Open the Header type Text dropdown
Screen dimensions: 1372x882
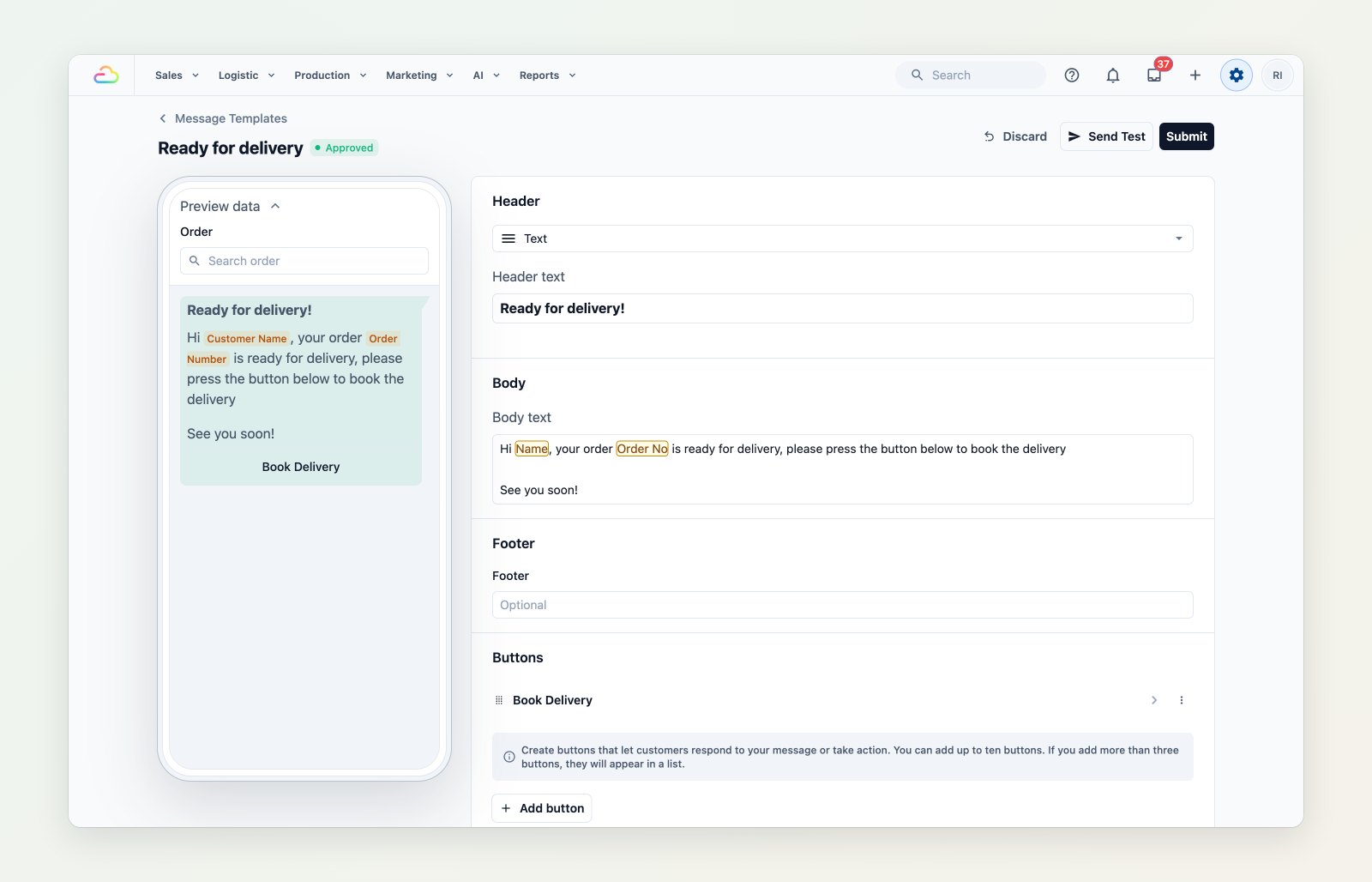[843, 239]
